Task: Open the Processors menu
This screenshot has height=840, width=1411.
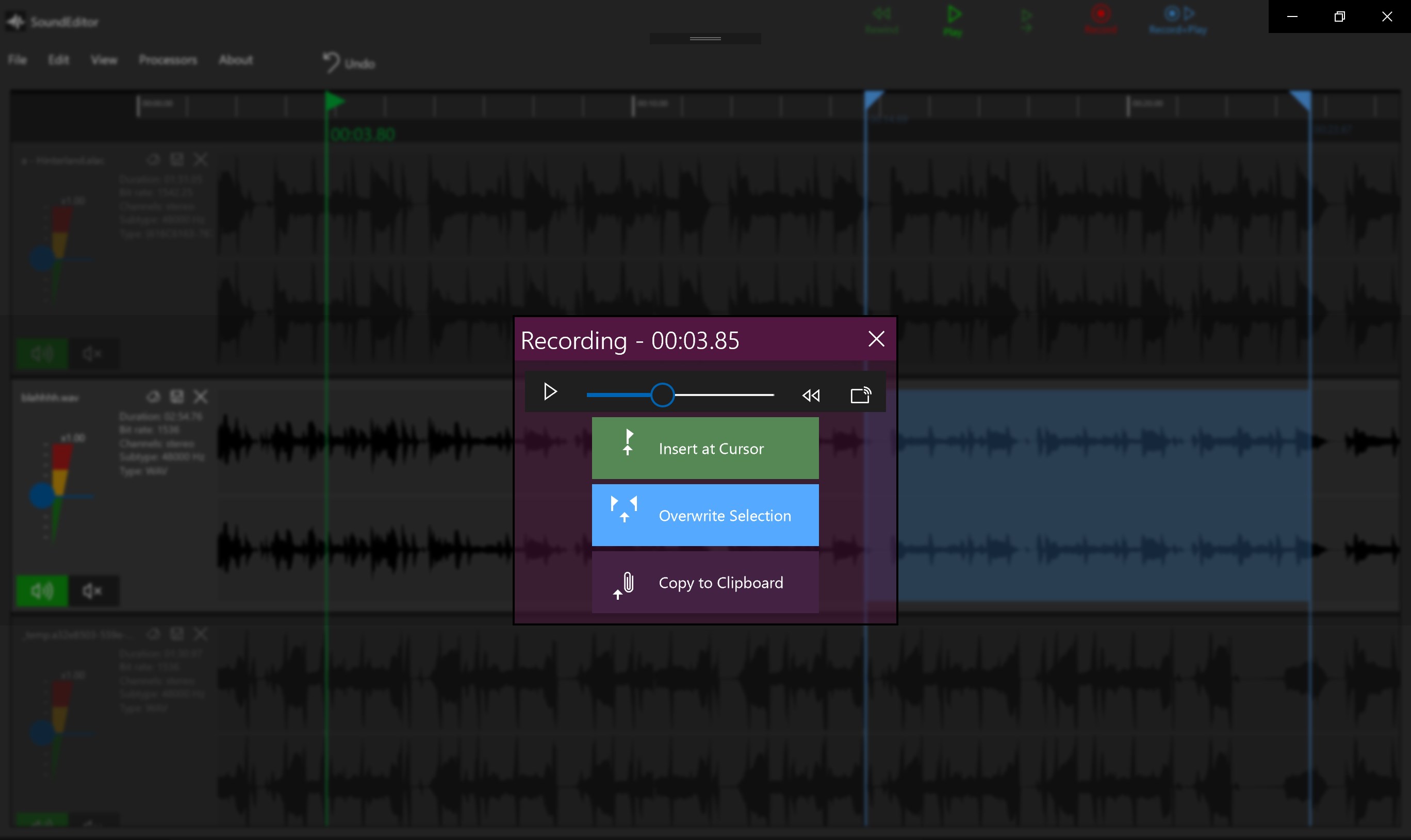Action: coord(168,59)
